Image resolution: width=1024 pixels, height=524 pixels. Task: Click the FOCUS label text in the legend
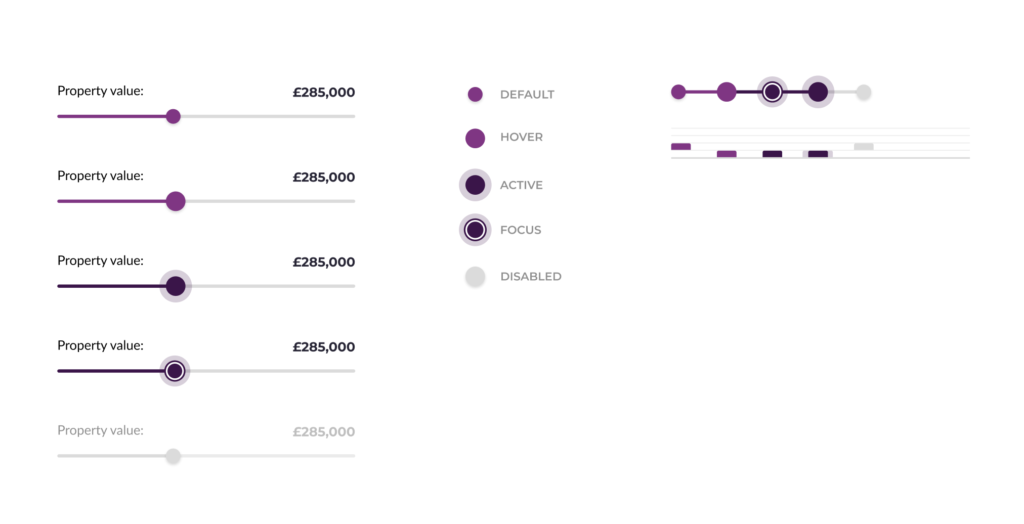point(520,230)
